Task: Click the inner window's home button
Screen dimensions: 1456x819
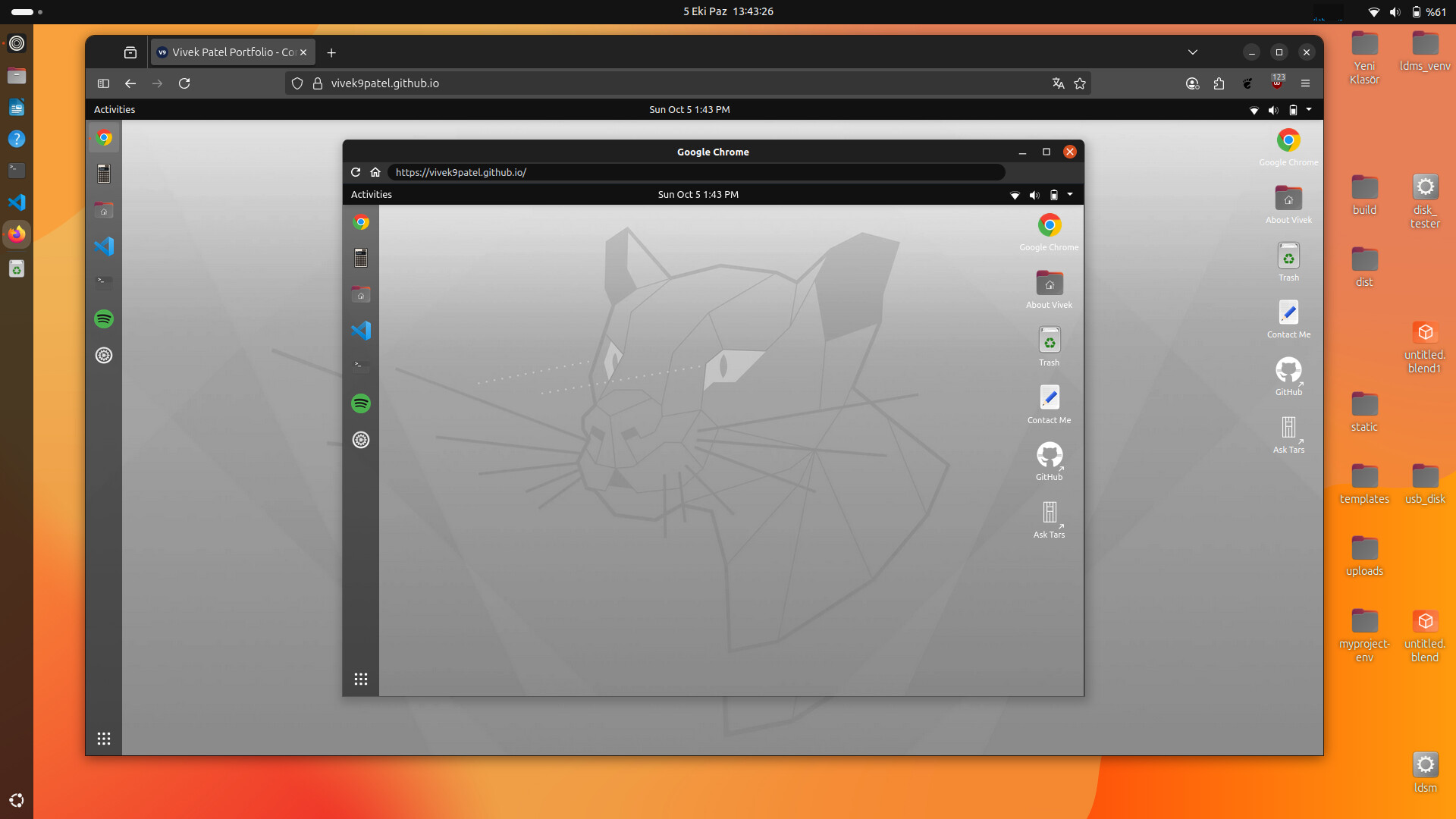Action: tap(375, 172)
